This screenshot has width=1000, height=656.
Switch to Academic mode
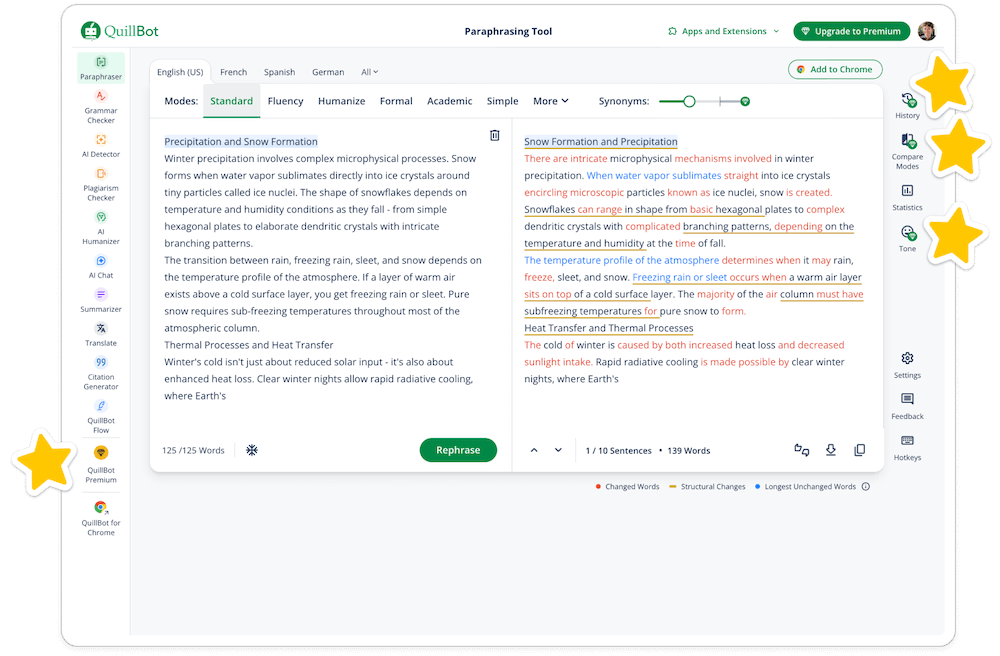450,101
